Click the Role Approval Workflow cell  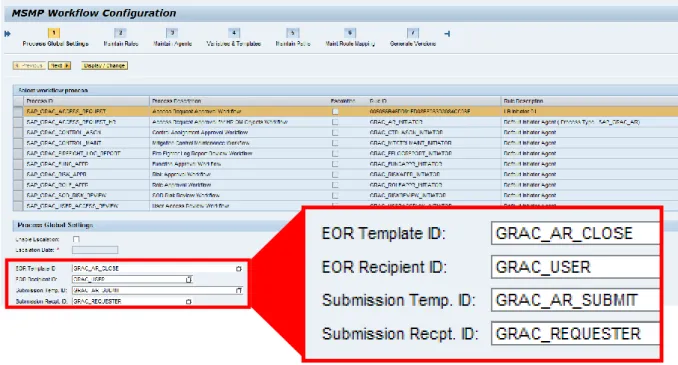[x=239, y=185]
